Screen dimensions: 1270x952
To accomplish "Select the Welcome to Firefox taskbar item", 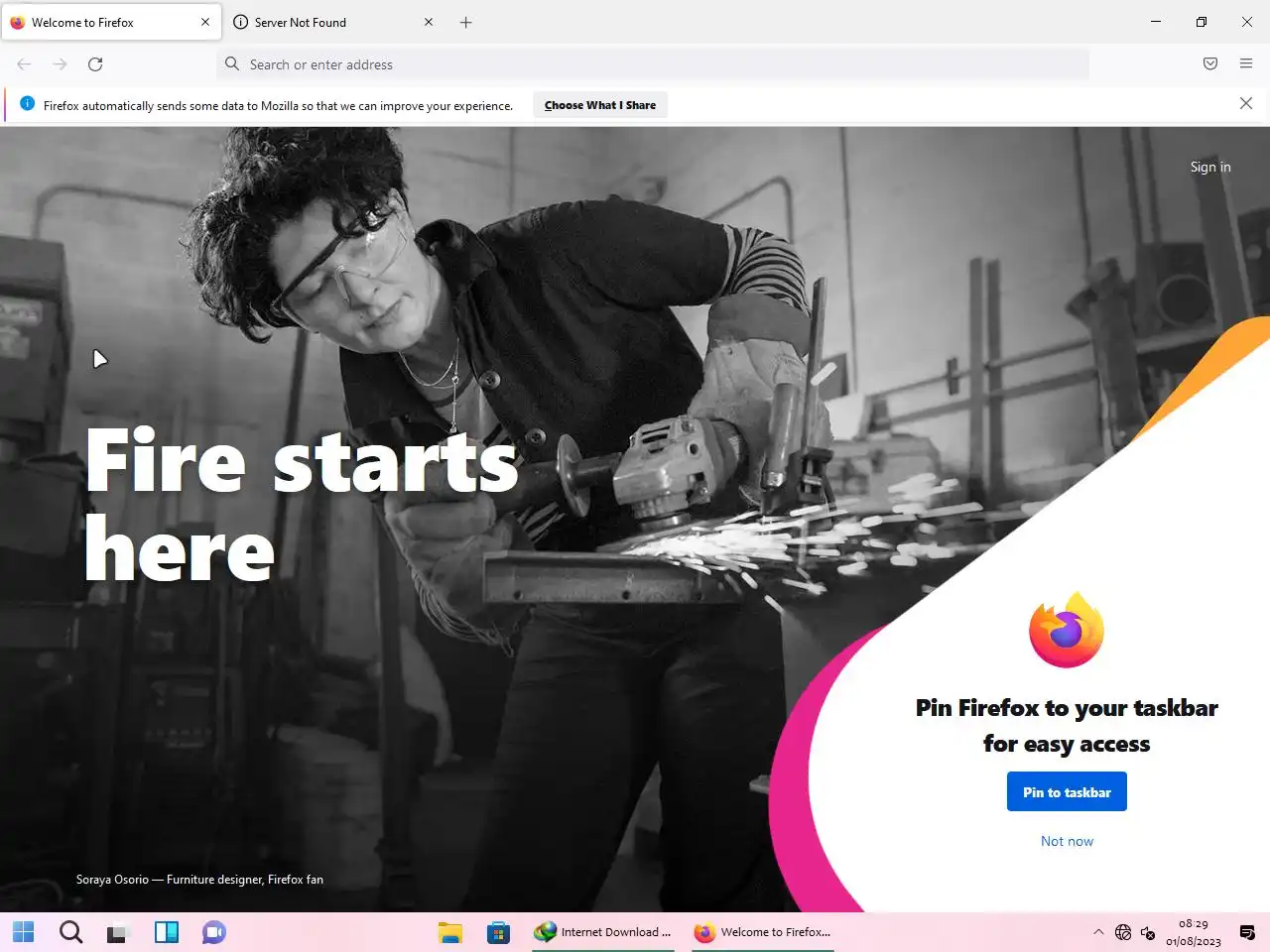I will 763,932.
